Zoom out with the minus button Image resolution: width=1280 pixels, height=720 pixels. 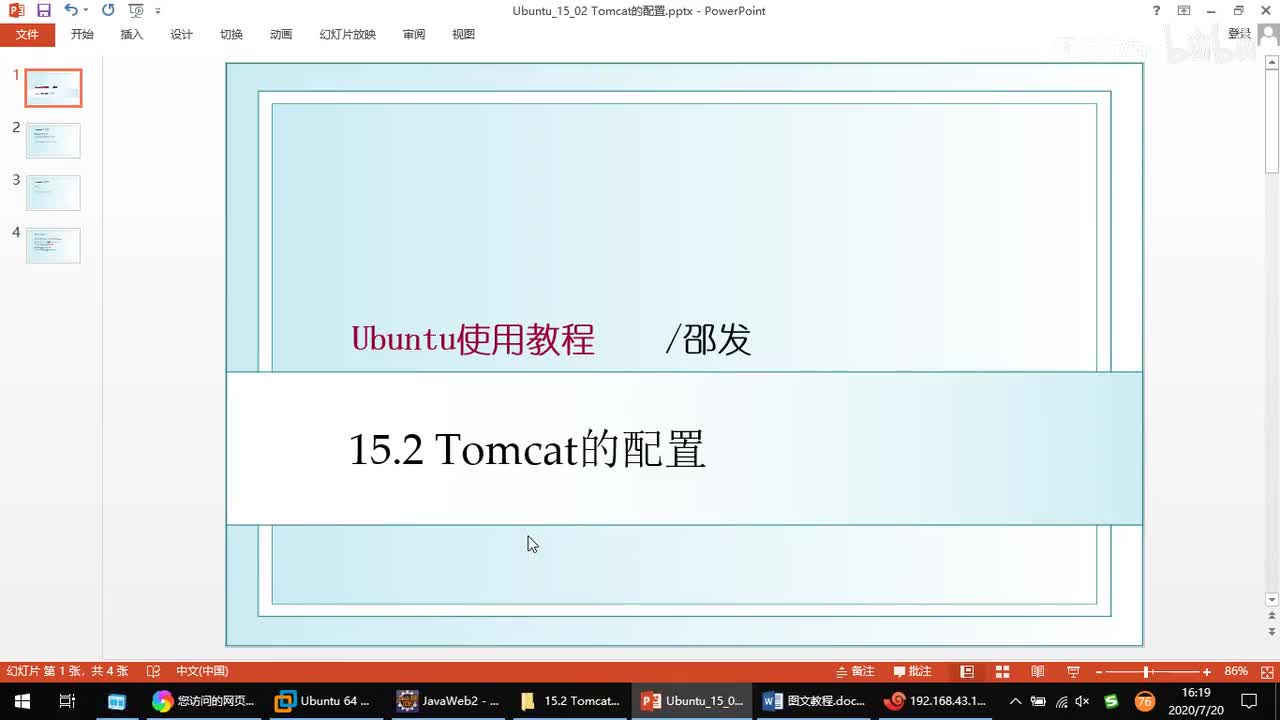tap(1099, 672)
